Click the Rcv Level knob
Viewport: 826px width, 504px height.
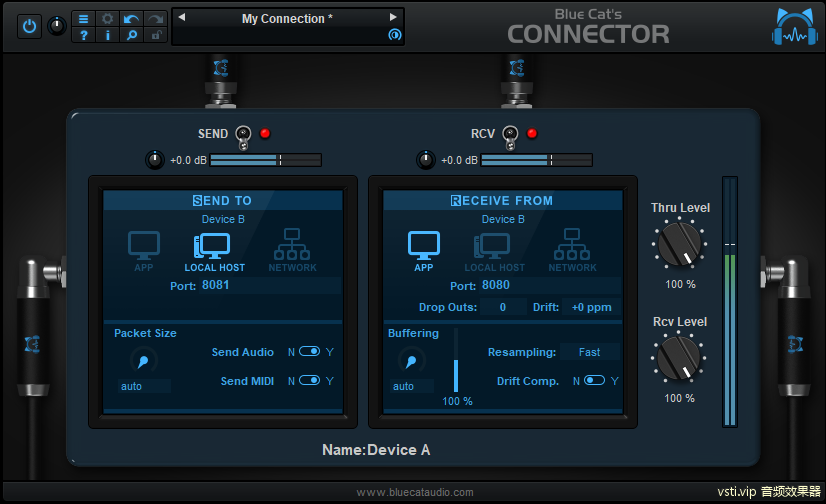click(x=679, y=359)
